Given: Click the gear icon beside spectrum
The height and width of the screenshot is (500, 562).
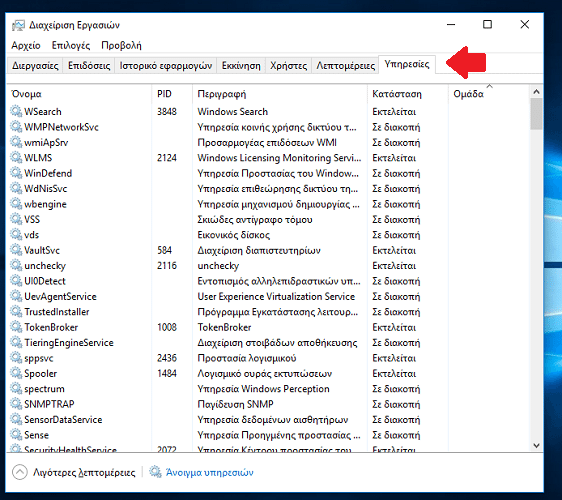Looking at the screenshot, I should tap(16, 389).
